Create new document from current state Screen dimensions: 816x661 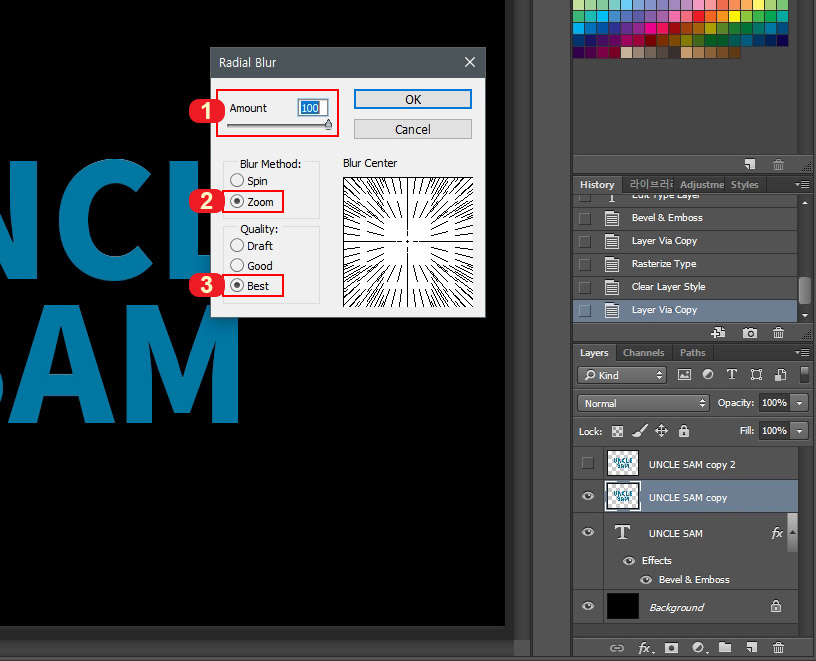[x=719, y=333]
